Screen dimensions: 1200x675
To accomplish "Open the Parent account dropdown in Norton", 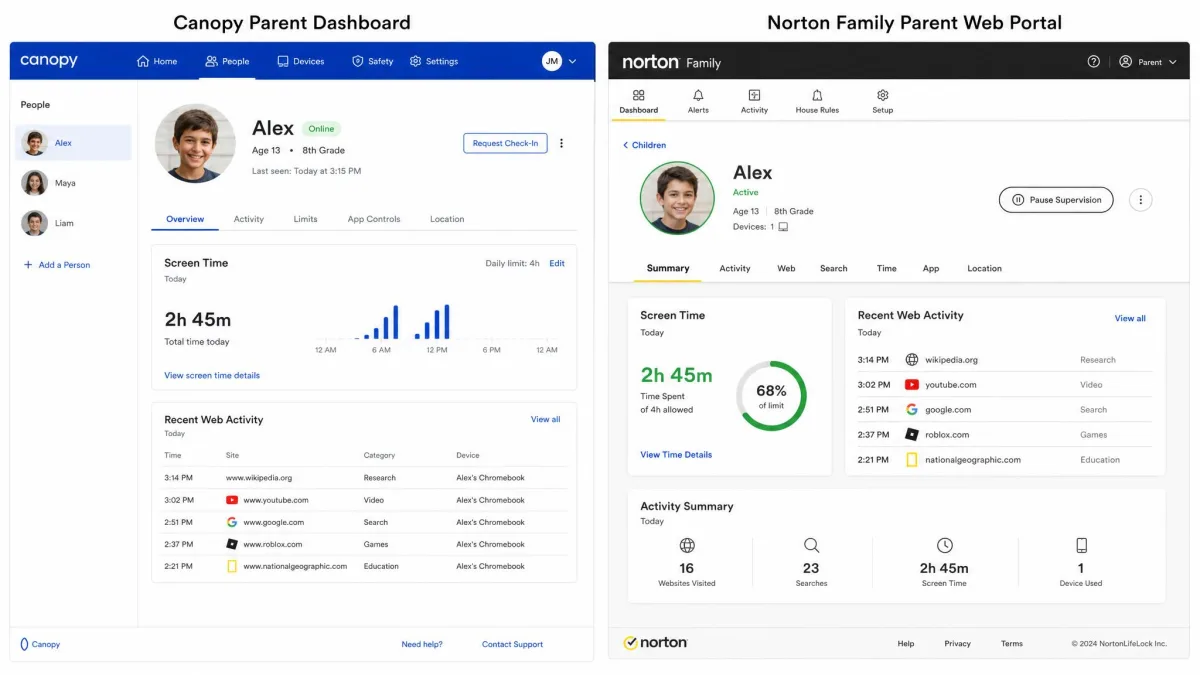I will click(x=1147, y=62).
